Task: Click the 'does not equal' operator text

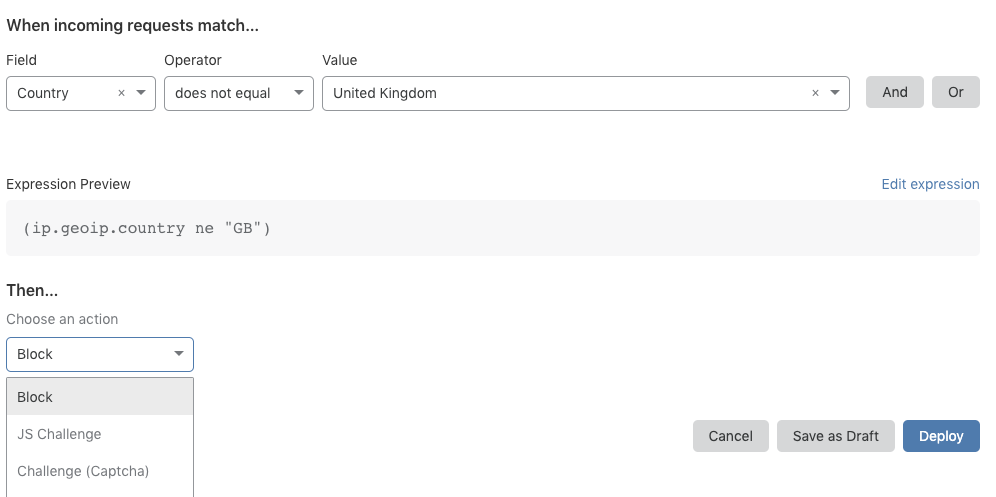Action: 223,93
